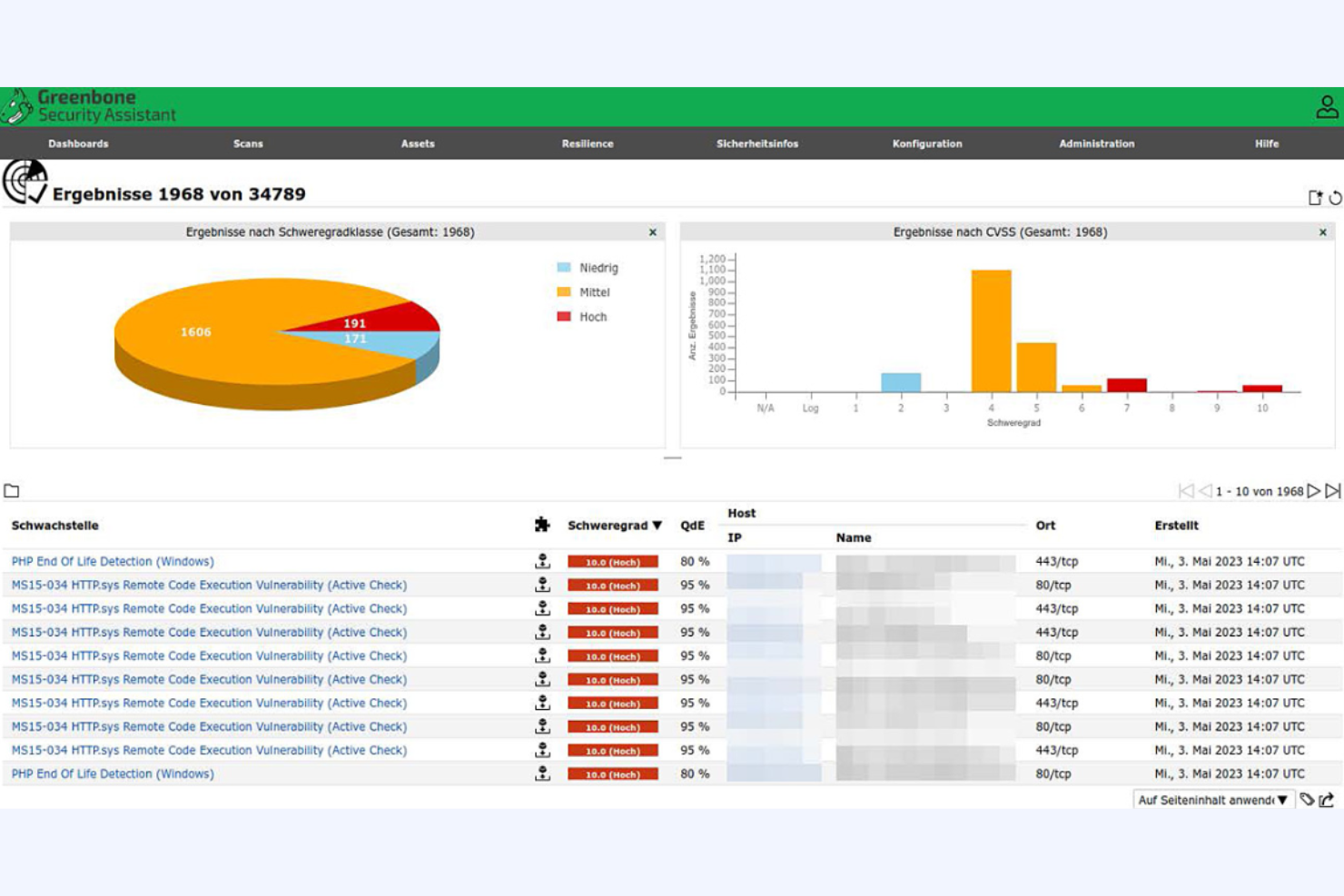Open the Konfiguration menu
Screen dimensions: 1344x896
[927, 143]
